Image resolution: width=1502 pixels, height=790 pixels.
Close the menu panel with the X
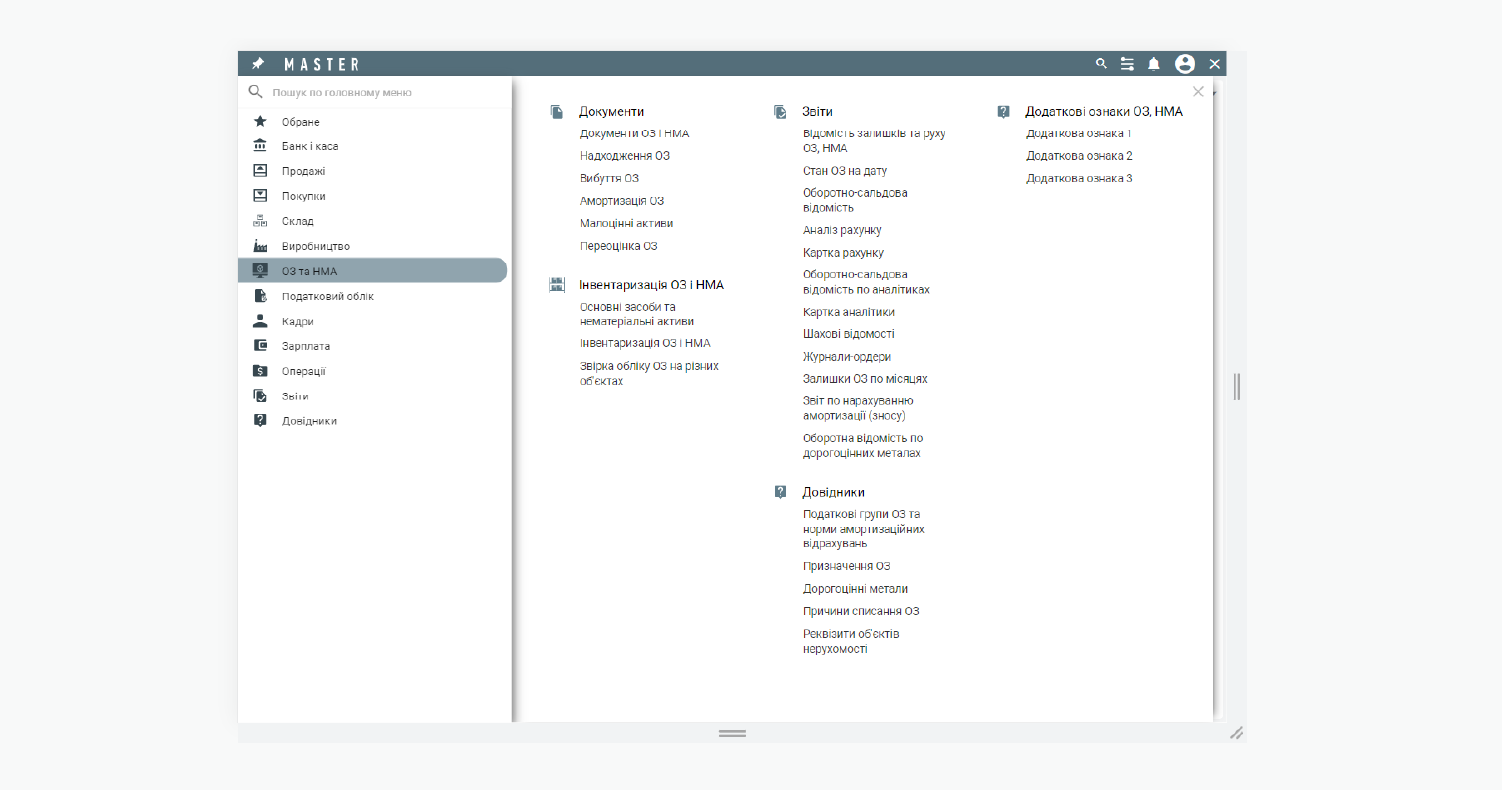(x=1198, y=92)
